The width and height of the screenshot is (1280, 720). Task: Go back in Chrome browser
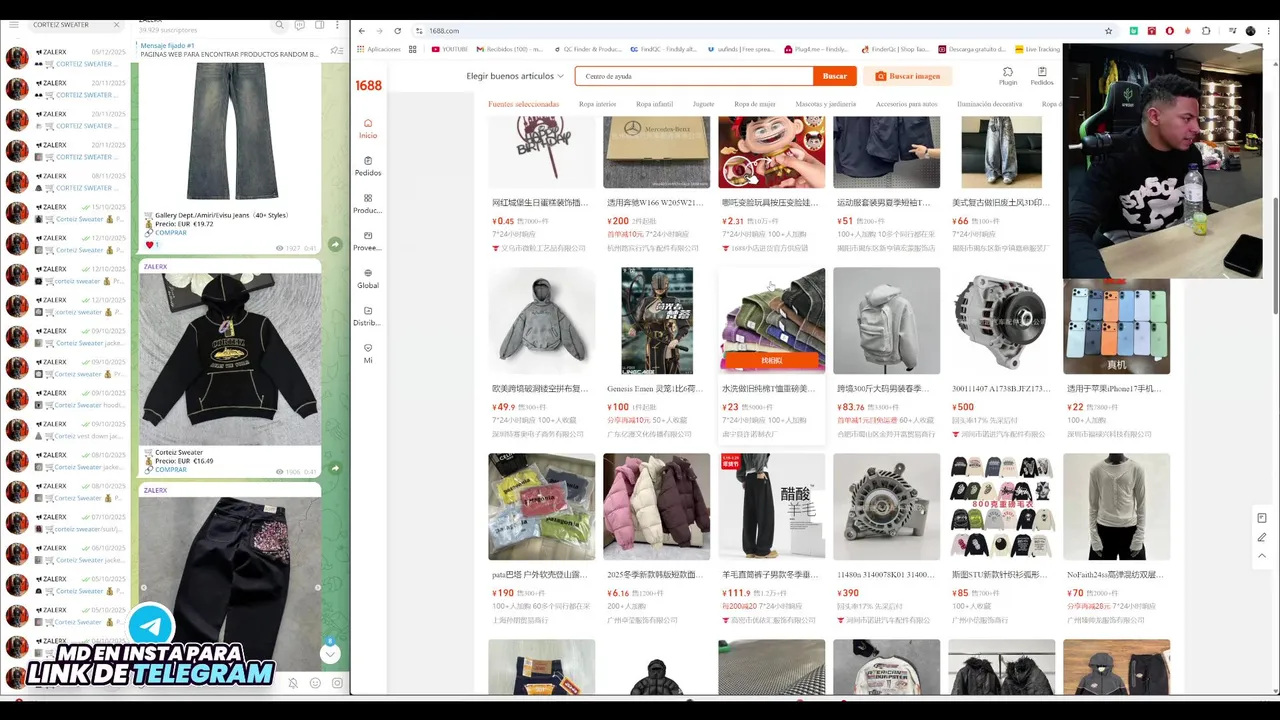pyautogui.click(x=362, y=31)
